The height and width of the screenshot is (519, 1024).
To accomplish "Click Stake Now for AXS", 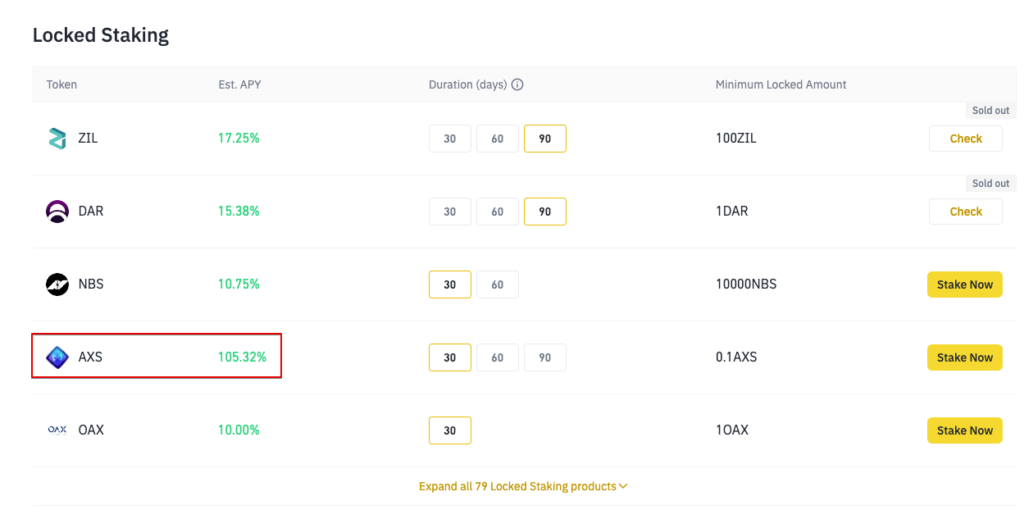I will click(965, 358).
